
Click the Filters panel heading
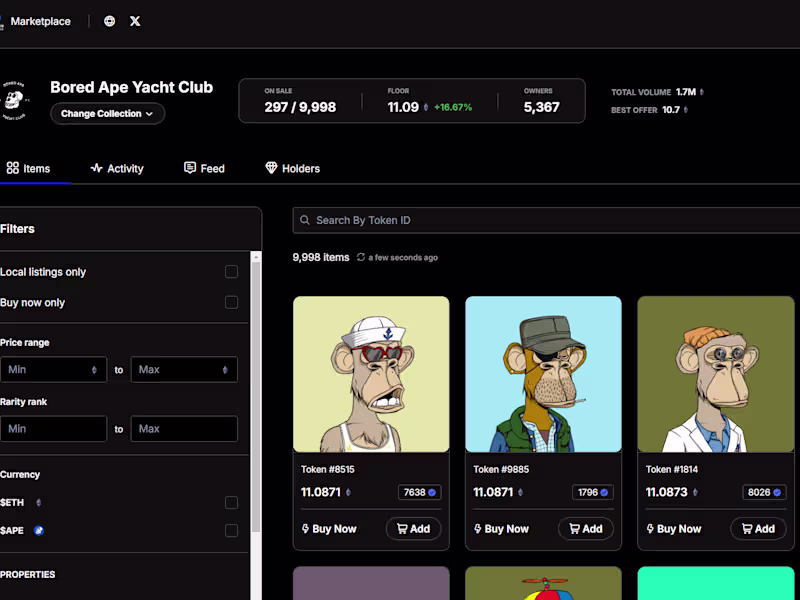17,229
